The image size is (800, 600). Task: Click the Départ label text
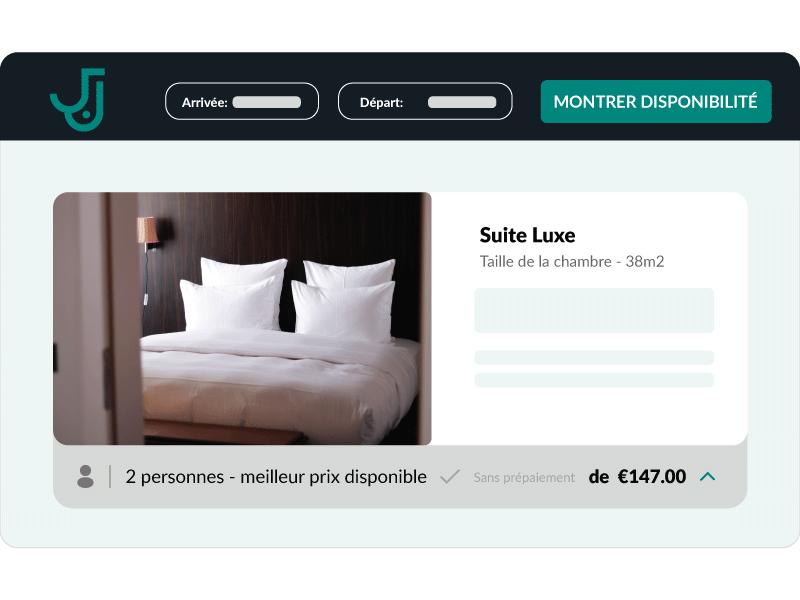click(x=382, y=103)
